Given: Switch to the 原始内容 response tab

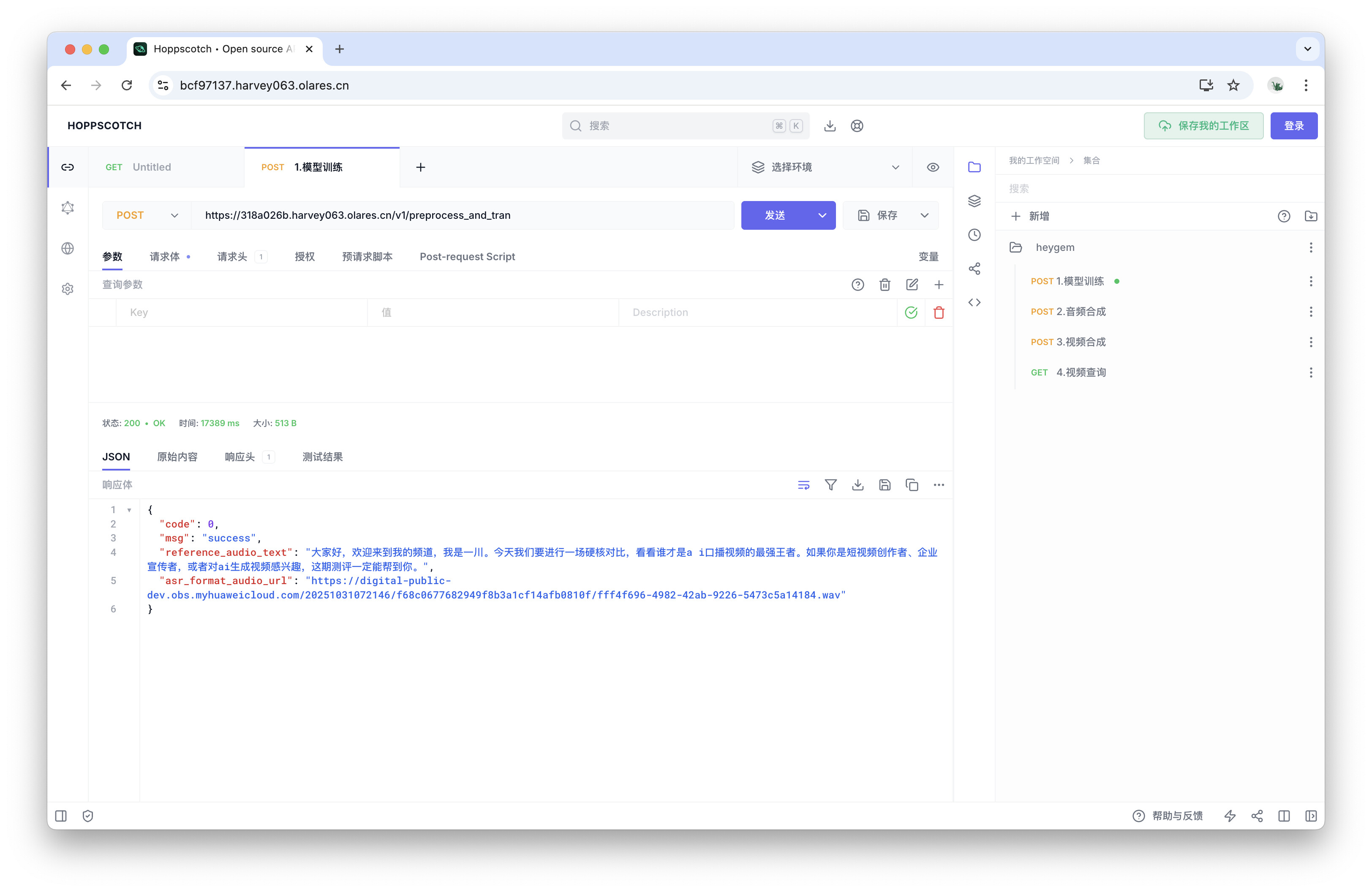Looking at the screenshot, I should pyautogui.click(x=177, y=457).
